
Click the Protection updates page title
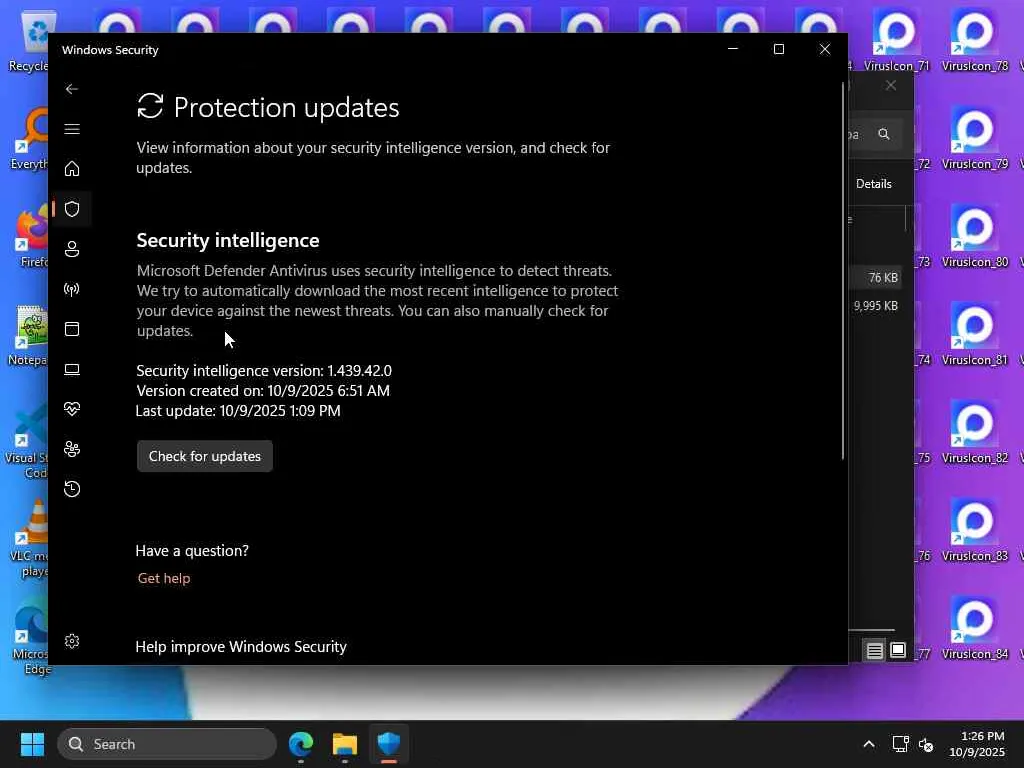[x=286, y=108]
